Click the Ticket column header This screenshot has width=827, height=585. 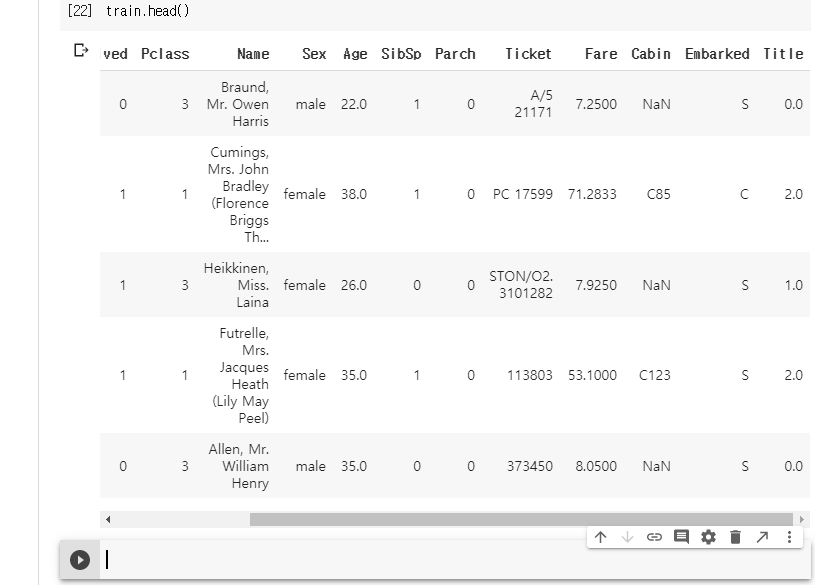(x=528, y=54)
